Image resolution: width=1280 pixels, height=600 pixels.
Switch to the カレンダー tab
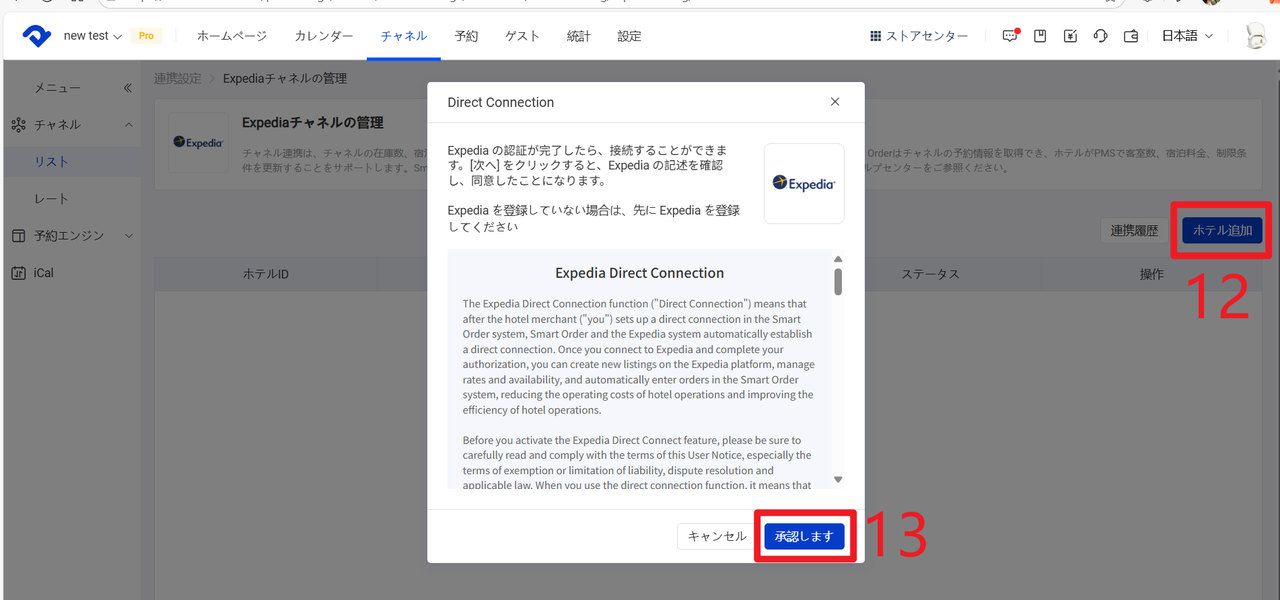point(323,36)
